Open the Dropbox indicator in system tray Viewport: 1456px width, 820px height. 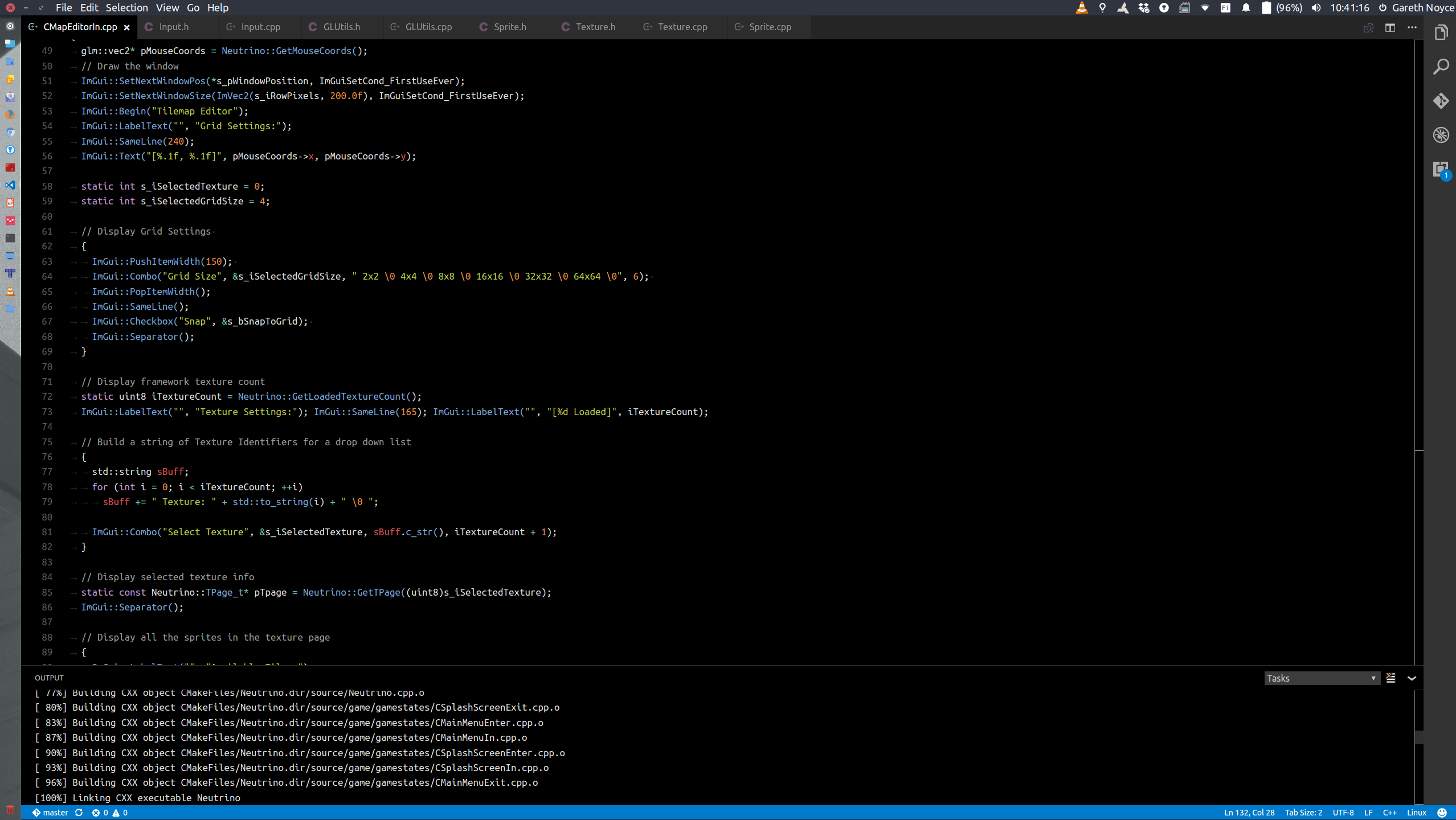(x=1143, y=7)
